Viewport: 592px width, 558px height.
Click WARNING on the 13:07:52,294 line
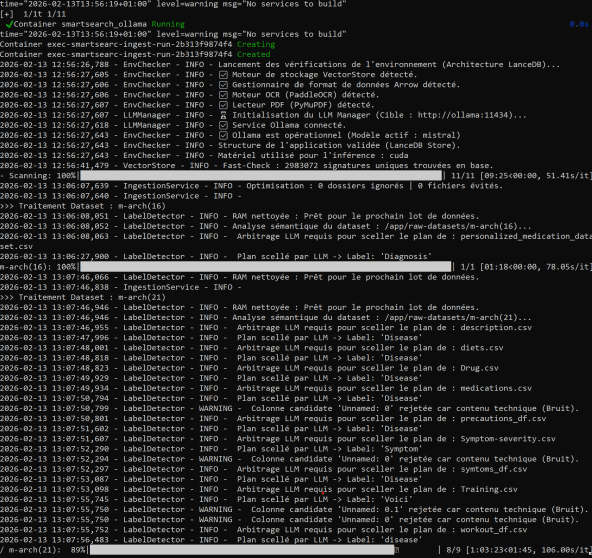click(216, 459)
